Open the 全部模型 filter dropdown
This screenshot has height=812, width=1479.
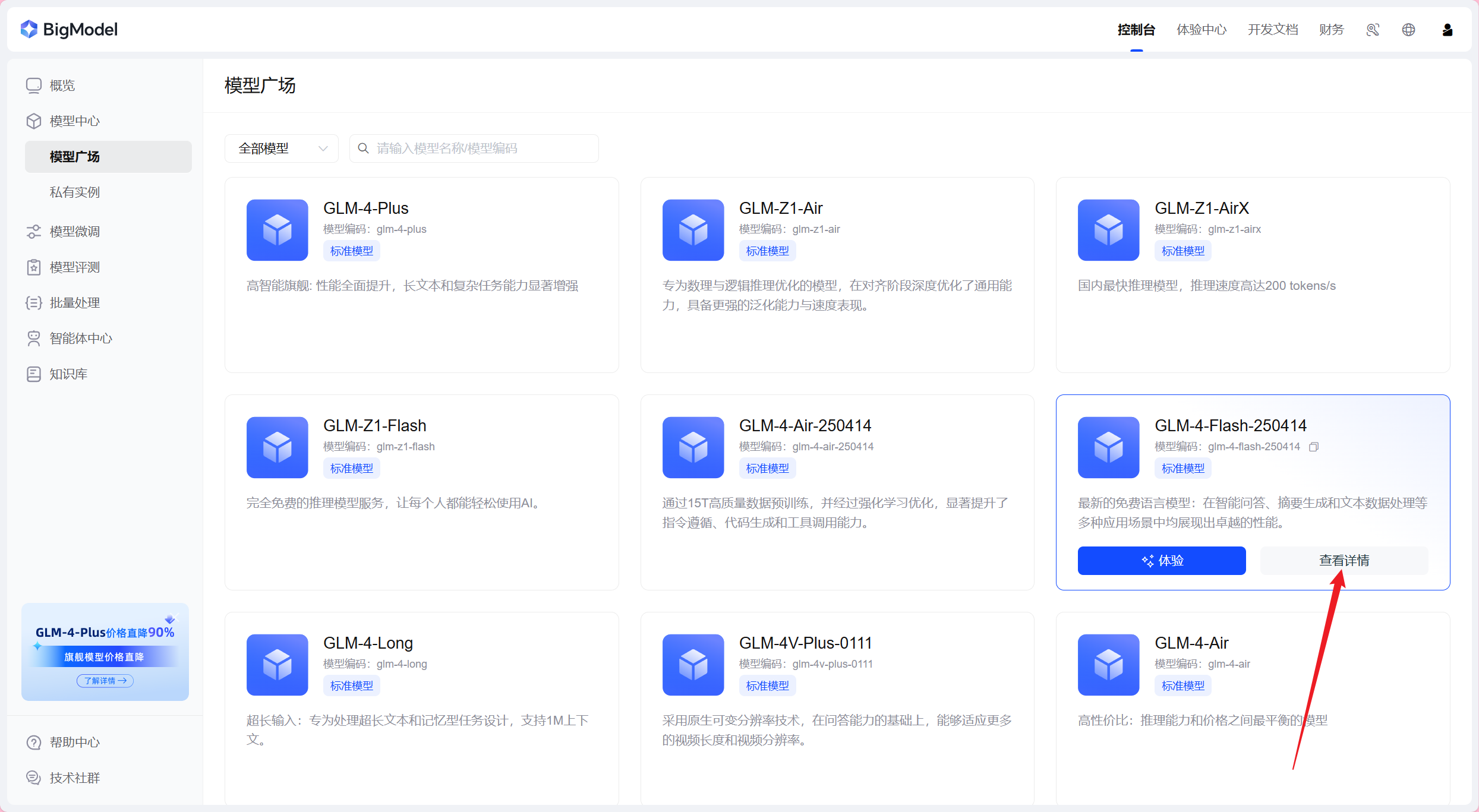click(282, 149)
